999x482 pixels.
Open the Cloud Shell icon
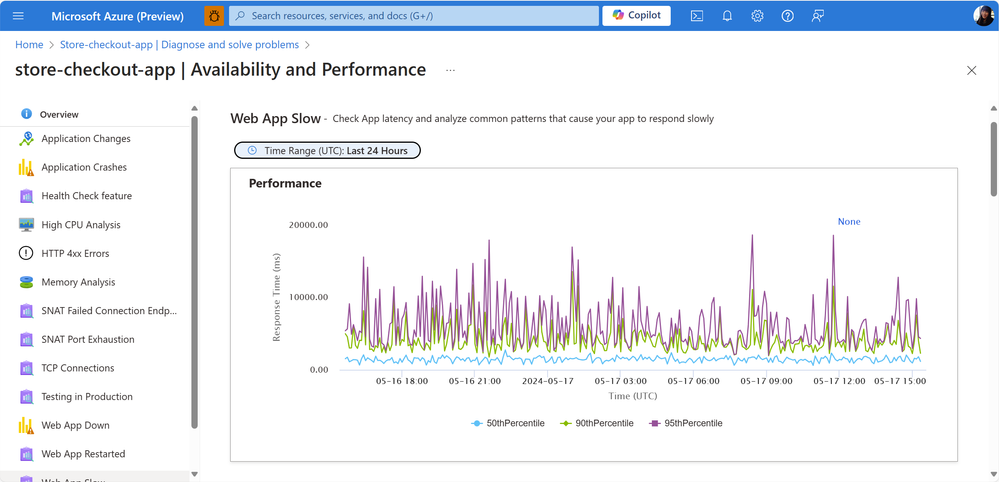[697, 16]
